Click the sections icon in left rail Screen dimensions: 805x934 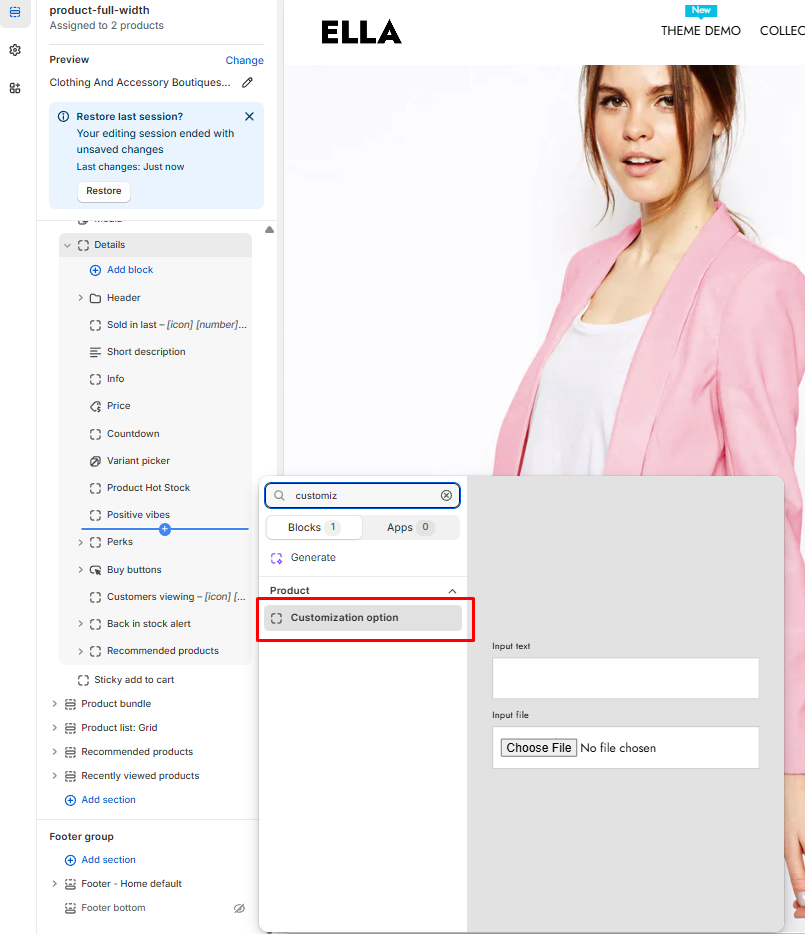coord(15,12)
